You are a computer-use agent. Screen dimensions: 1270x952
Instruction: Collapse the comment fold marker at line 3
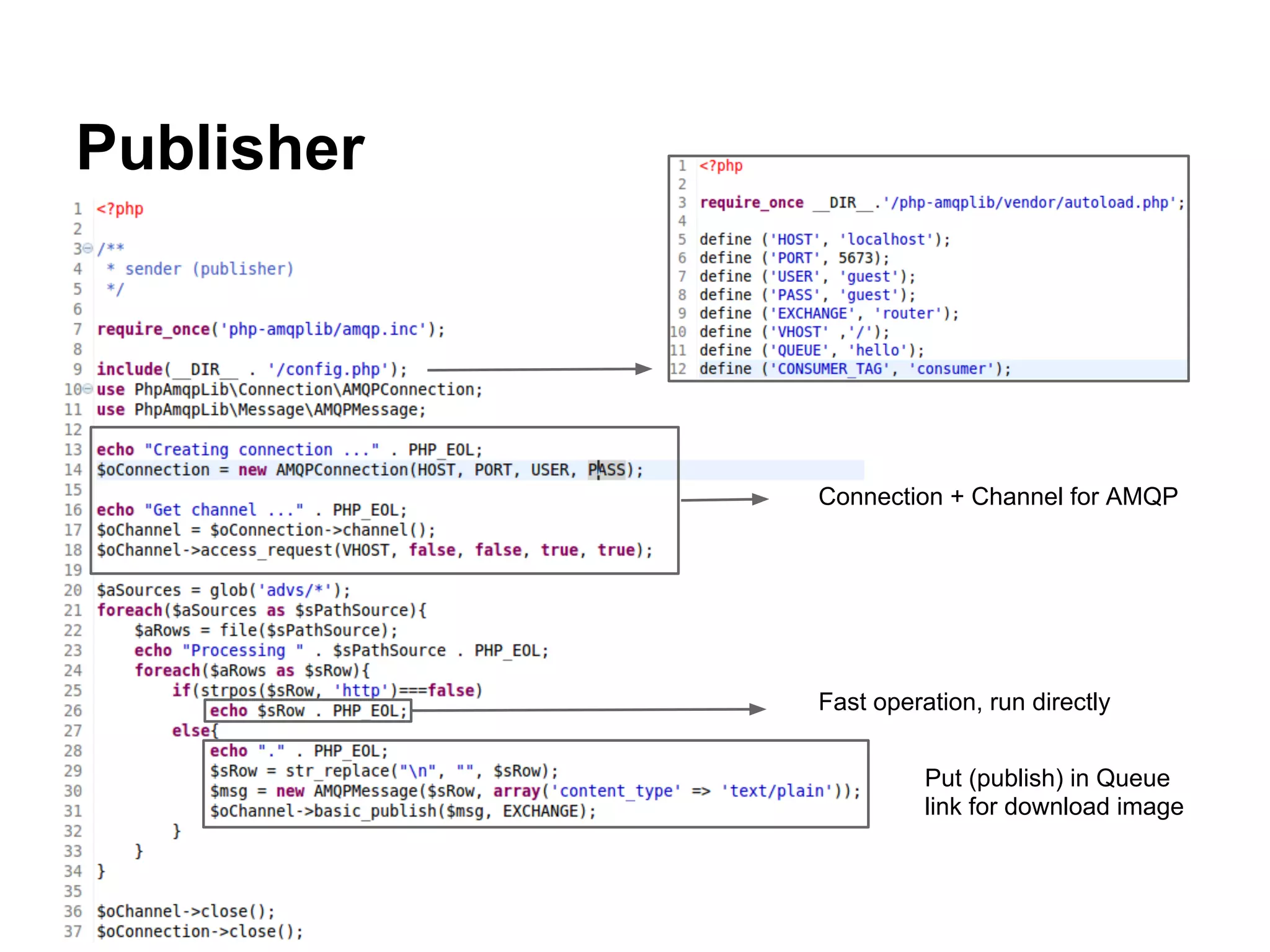[x=87, y=249]
